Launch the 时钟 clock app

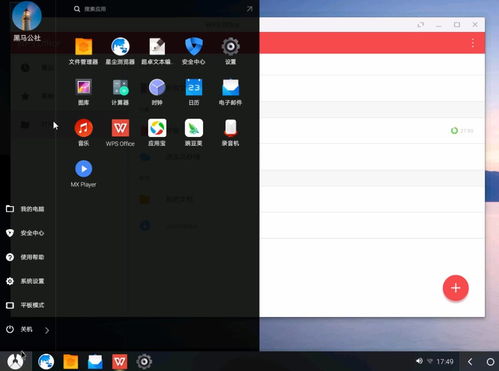click(157, 92)
